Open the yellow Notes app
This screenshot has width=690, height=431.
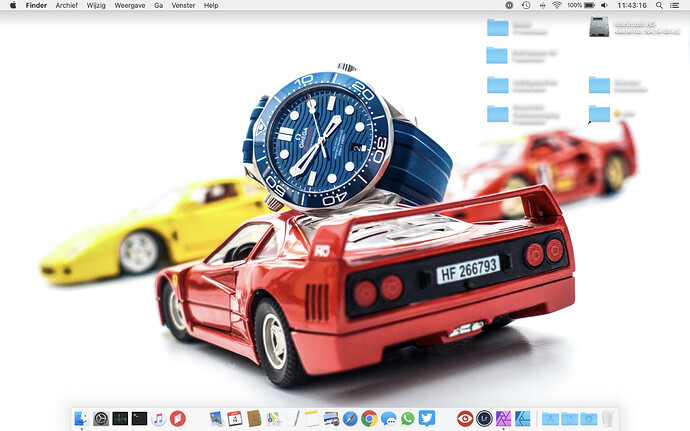[312, 418]
